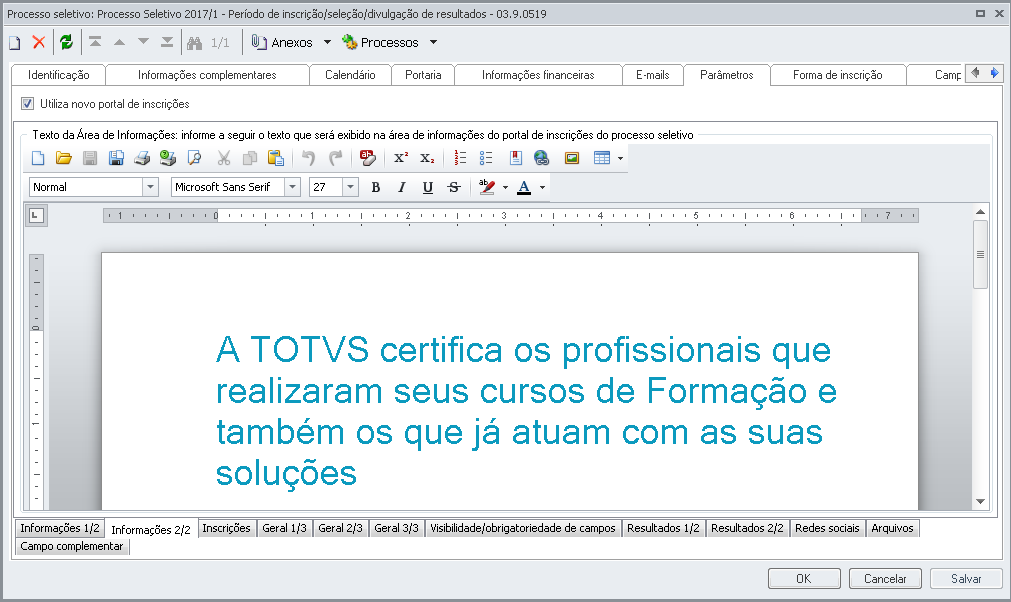This screenshot has height=602, width=1011.
Task: Apply superscript formatting
Action: [401, 158]
